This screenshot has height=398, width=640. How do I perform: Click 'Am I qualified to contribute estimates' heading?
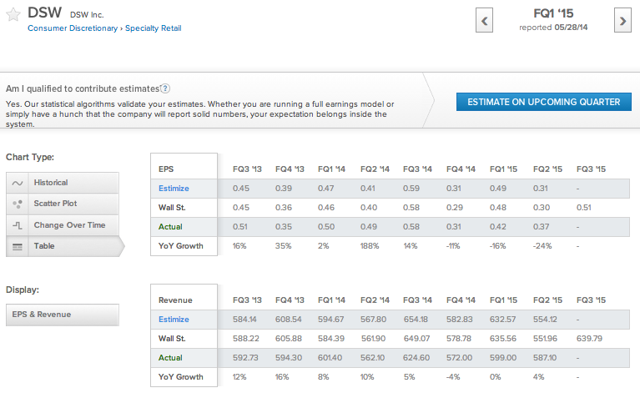(x=82, y=89)
